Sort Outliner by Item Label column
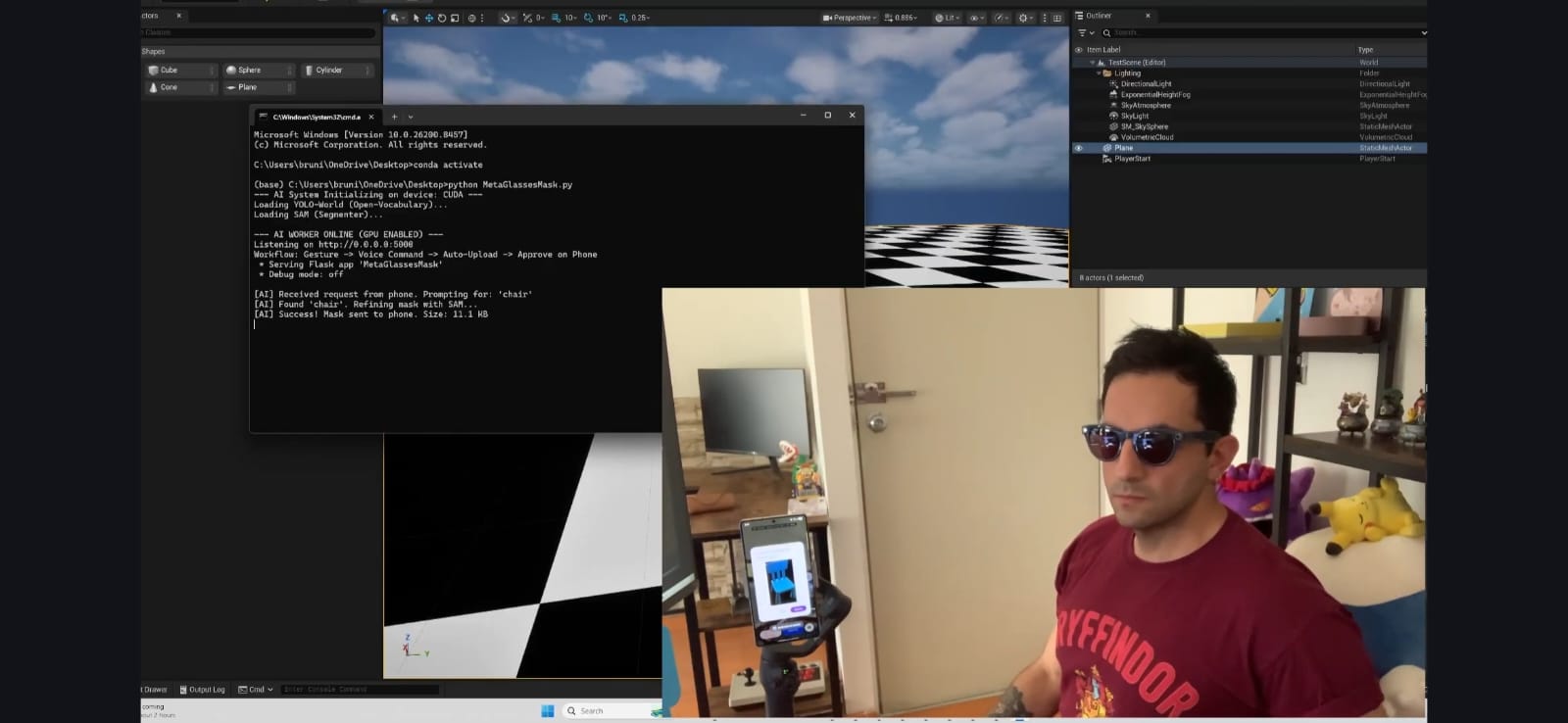1568x723 pixels. coord(1103,50)
